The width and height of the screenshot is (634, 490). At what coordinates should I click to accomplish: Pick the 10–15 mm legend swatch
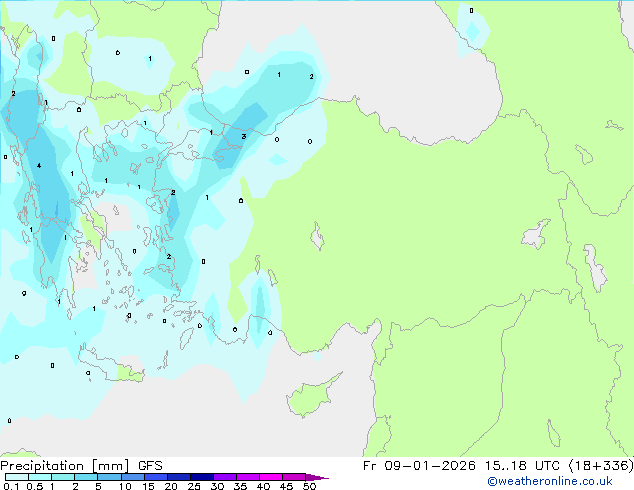(132, 477)
